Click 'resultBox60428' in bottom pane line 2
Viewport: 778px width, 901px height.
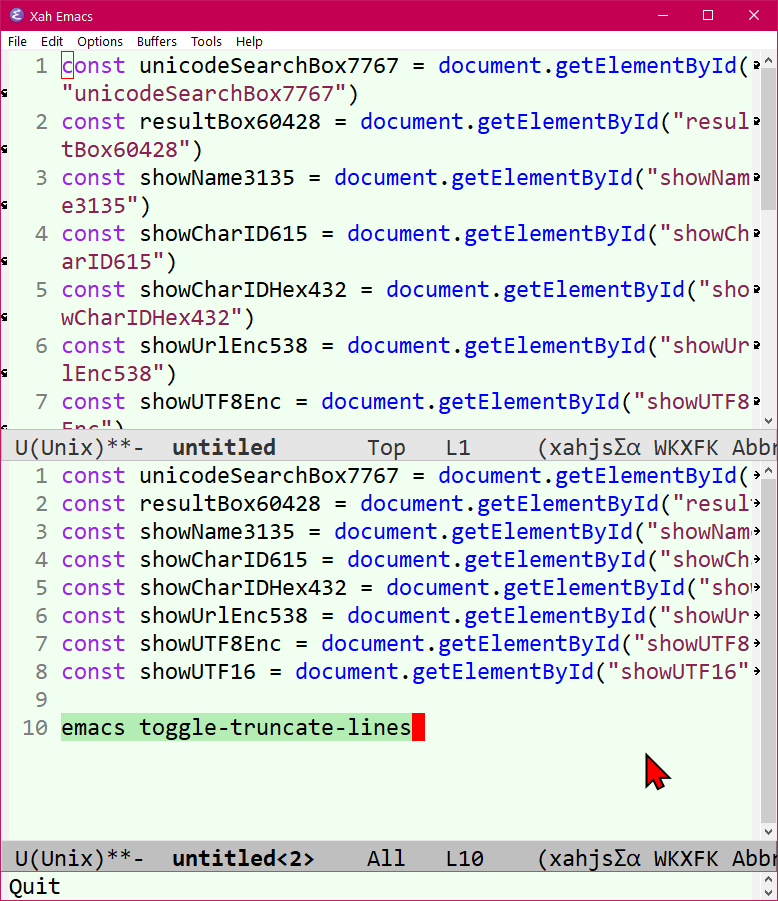pyautogui.click(x=230, y=503)
